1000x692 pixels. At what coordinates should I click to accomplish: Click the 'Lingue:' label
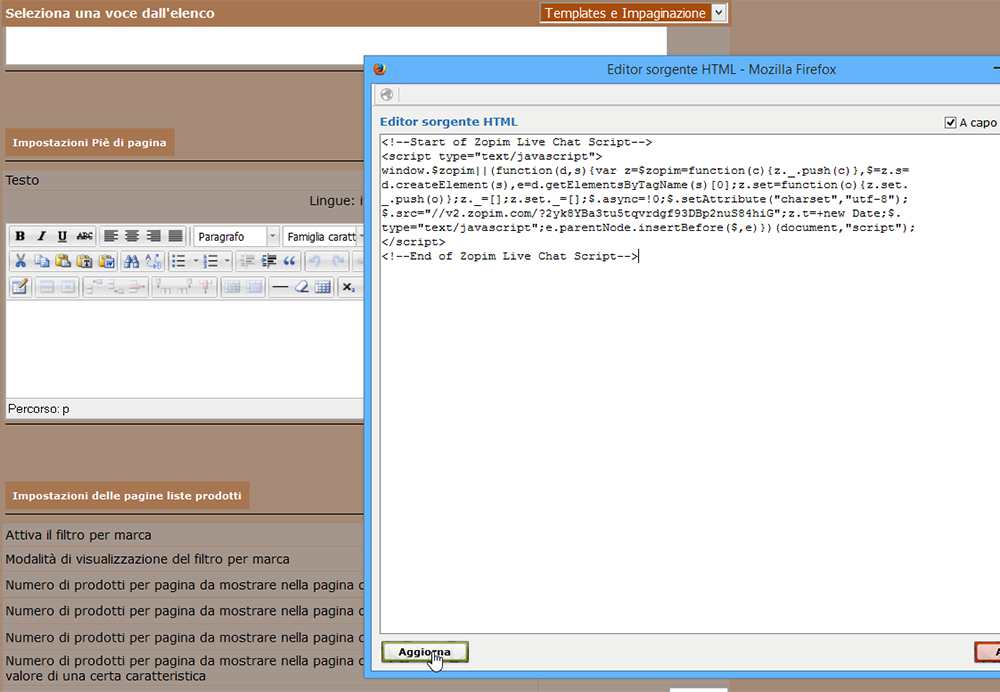pyautogui.click(x=332, y=201)
